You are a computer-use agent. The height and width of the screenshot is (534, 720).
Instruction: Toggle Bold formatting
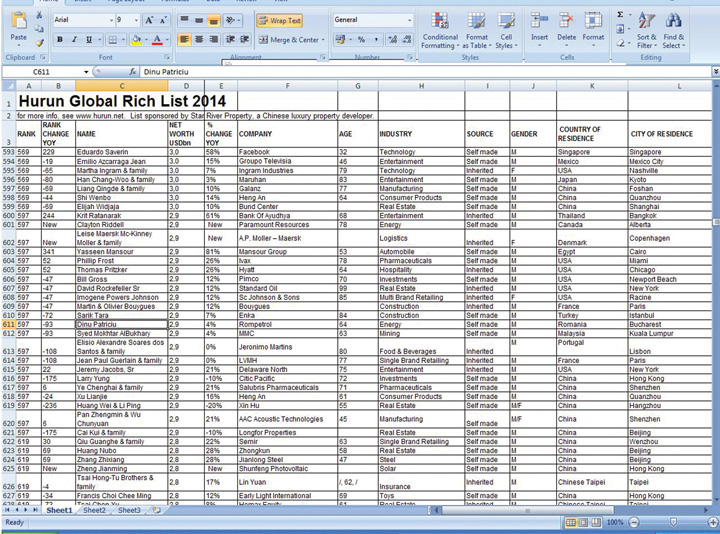pyautogui.click(x=60, y=40)
